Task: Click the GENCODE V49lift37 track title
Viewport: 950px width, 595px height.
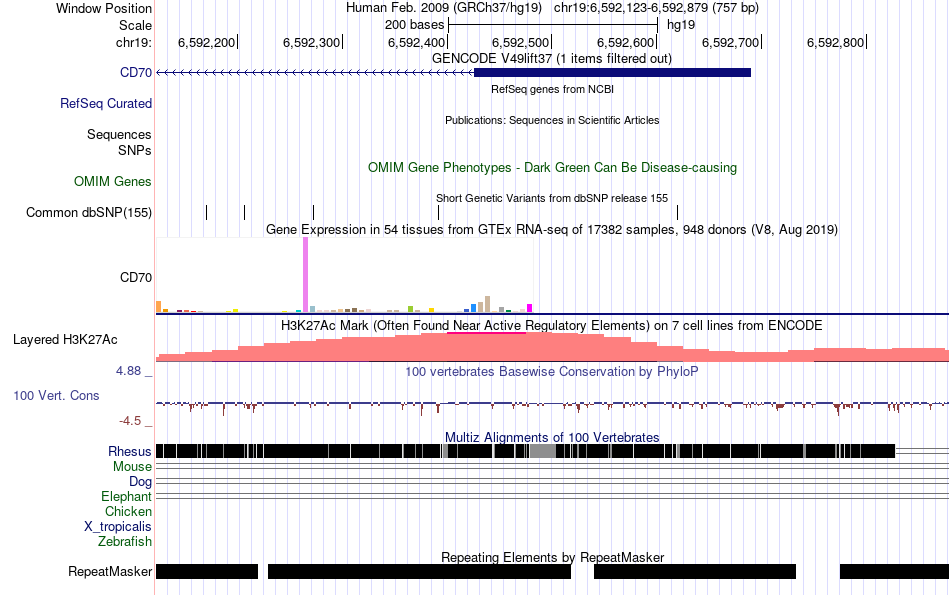Action: coord(552,59)
